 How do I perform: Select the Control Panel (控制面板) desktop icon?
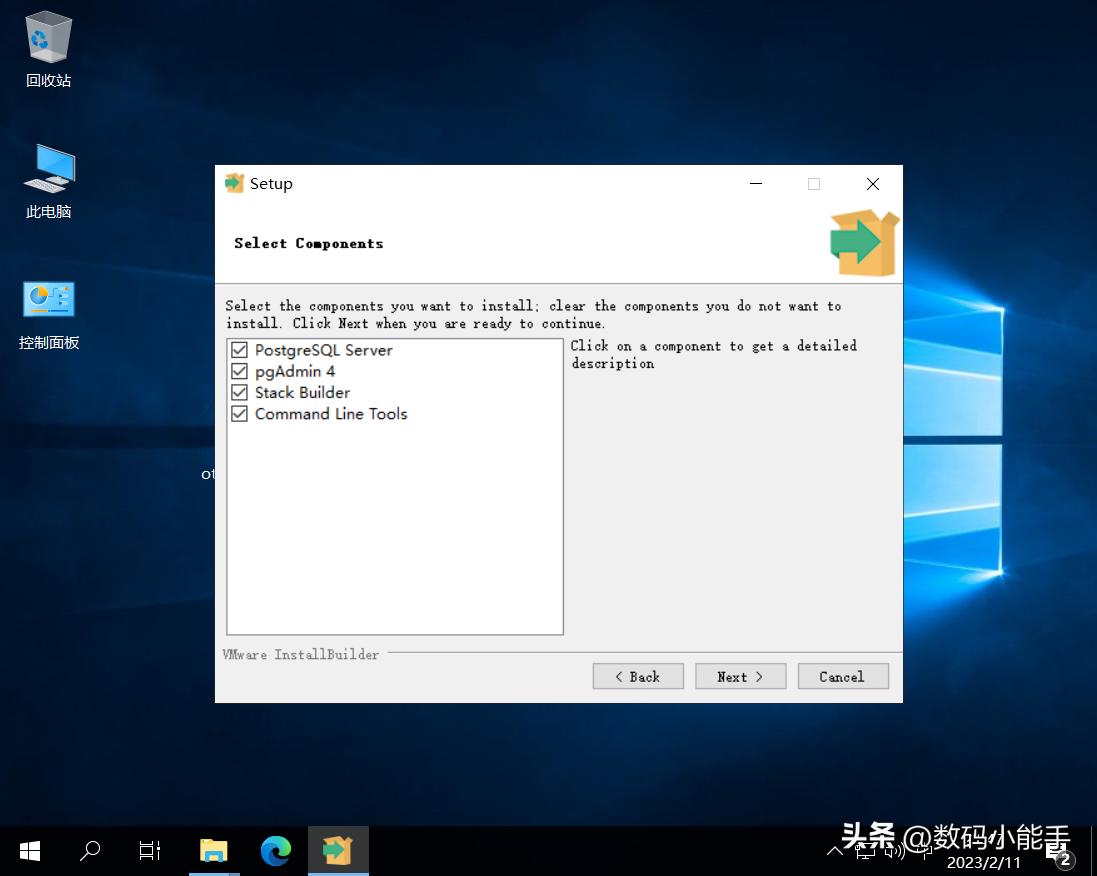tap(48, 301)
